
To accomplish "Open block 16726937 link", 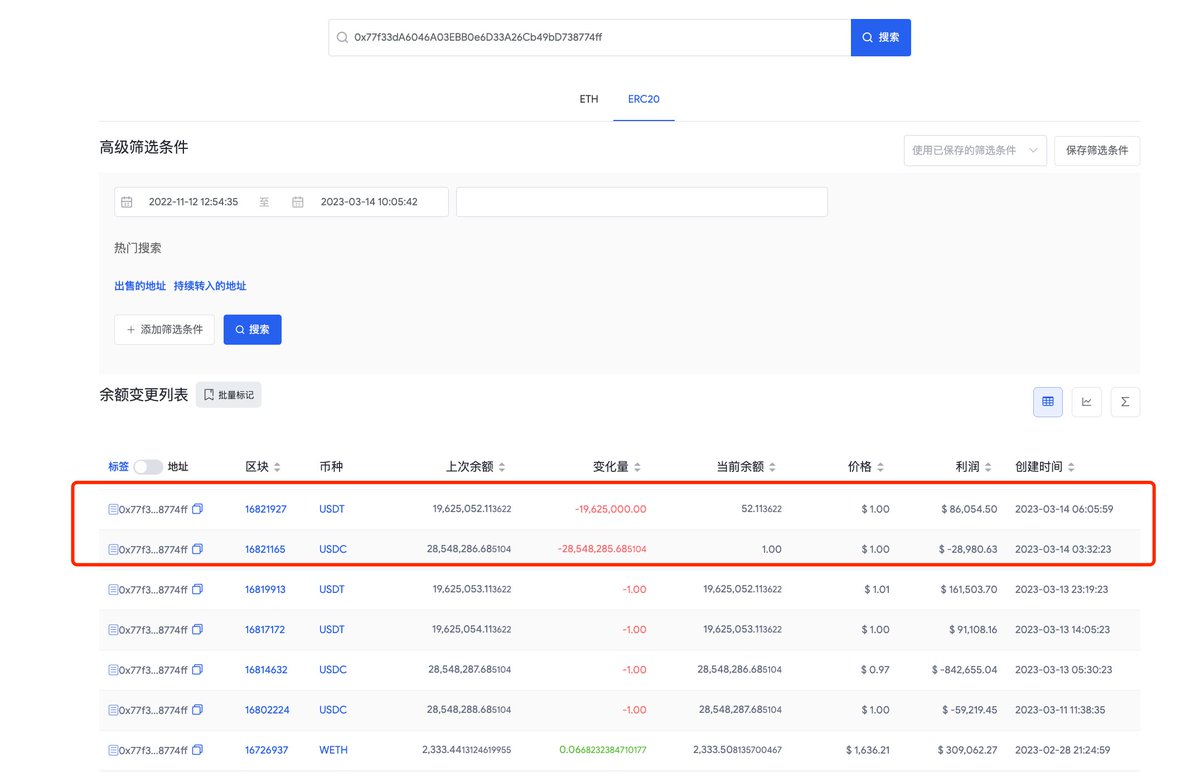I will [x=266, y=749].
